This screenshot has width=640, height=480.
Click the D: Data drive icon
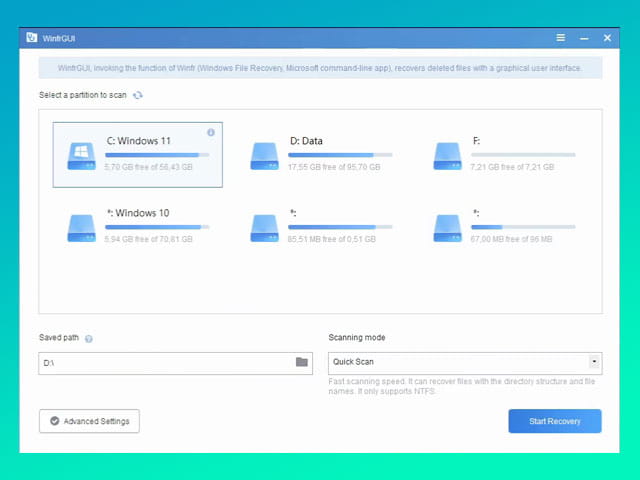264,156
